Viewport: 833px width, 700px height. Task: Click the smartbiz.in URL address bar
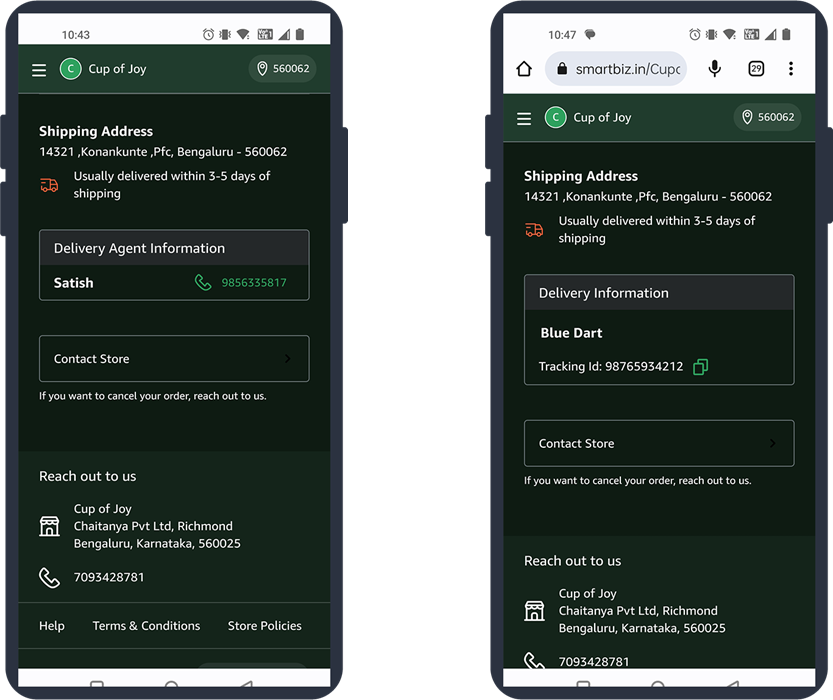click(x=617, y=69)
